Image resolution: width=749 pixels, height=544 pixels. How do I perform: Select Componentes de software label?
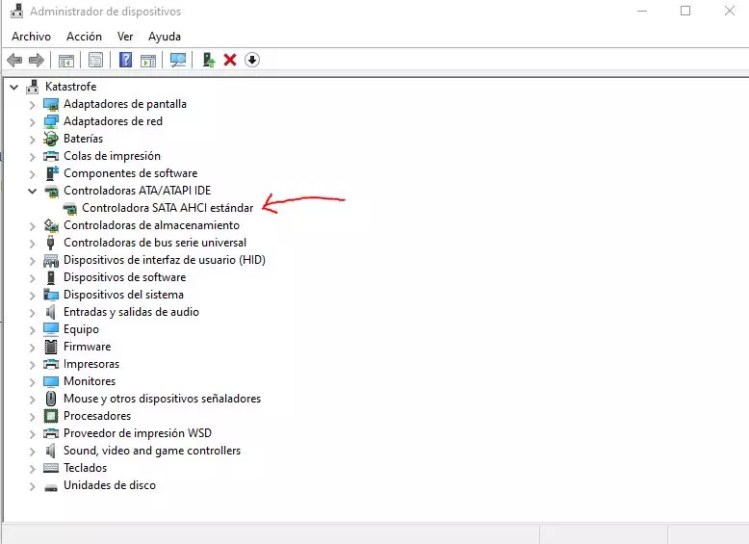tap(130, 173)
